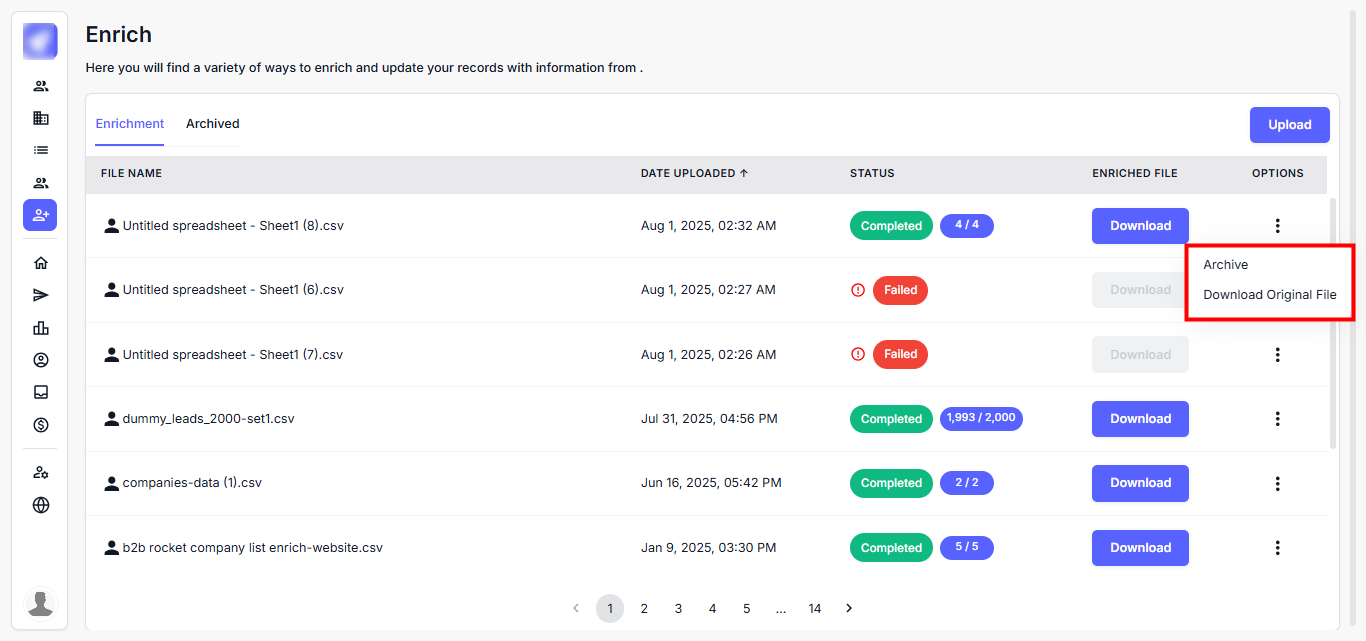Choose Download Original File menu entry
Viewport: 1366px width, 641px height.
(x=1269, y=295)
